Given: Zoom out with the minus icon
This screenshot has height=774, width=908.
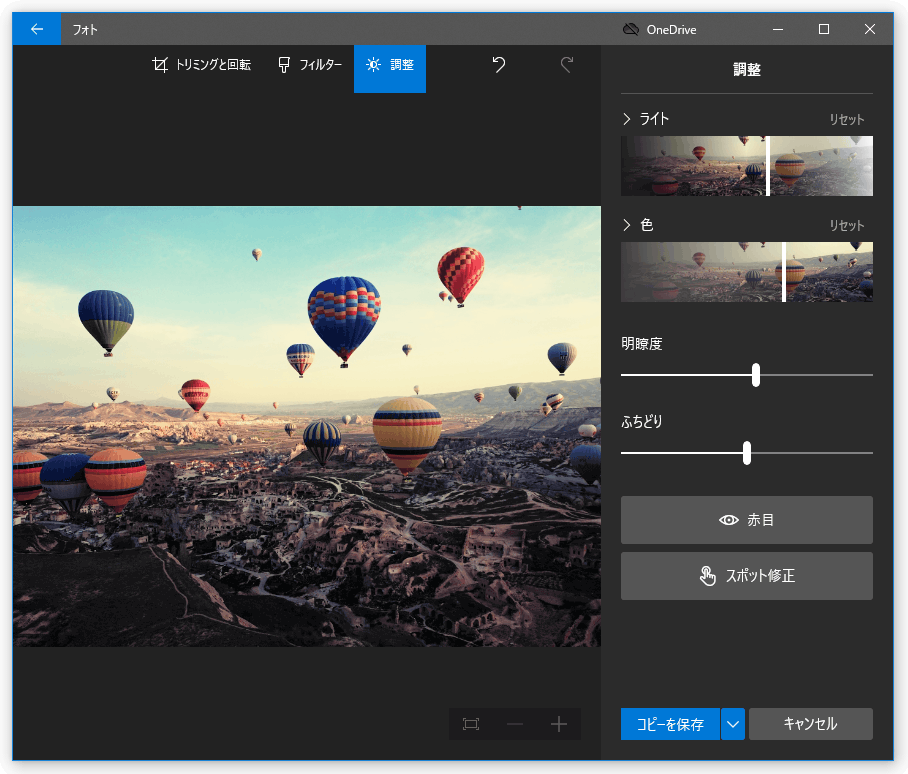Looking at the screenshot, I should click(x=515, y=724).
